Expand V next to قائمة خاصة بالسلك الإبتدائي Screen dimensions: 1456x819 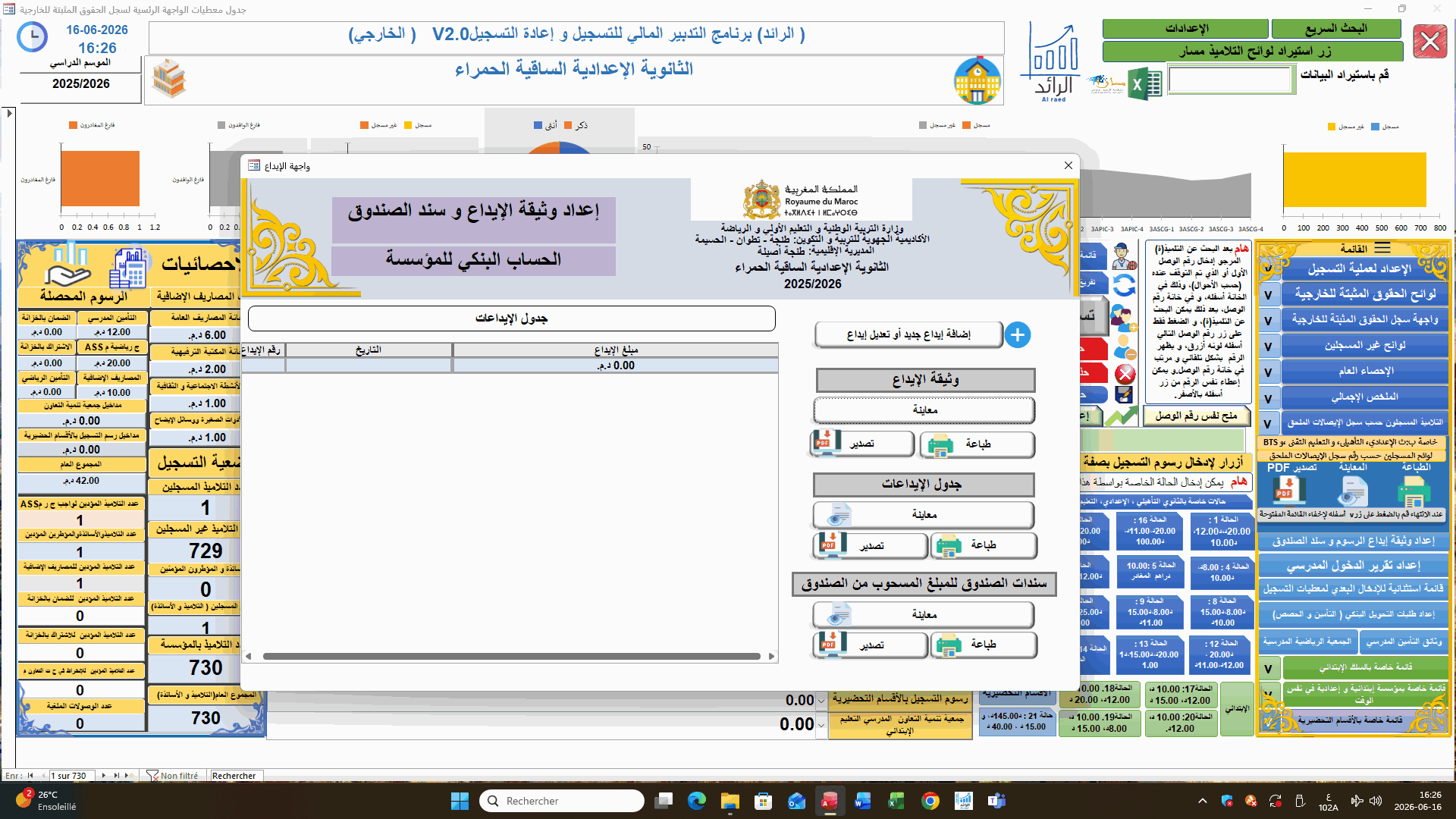tap(1268, 668)
